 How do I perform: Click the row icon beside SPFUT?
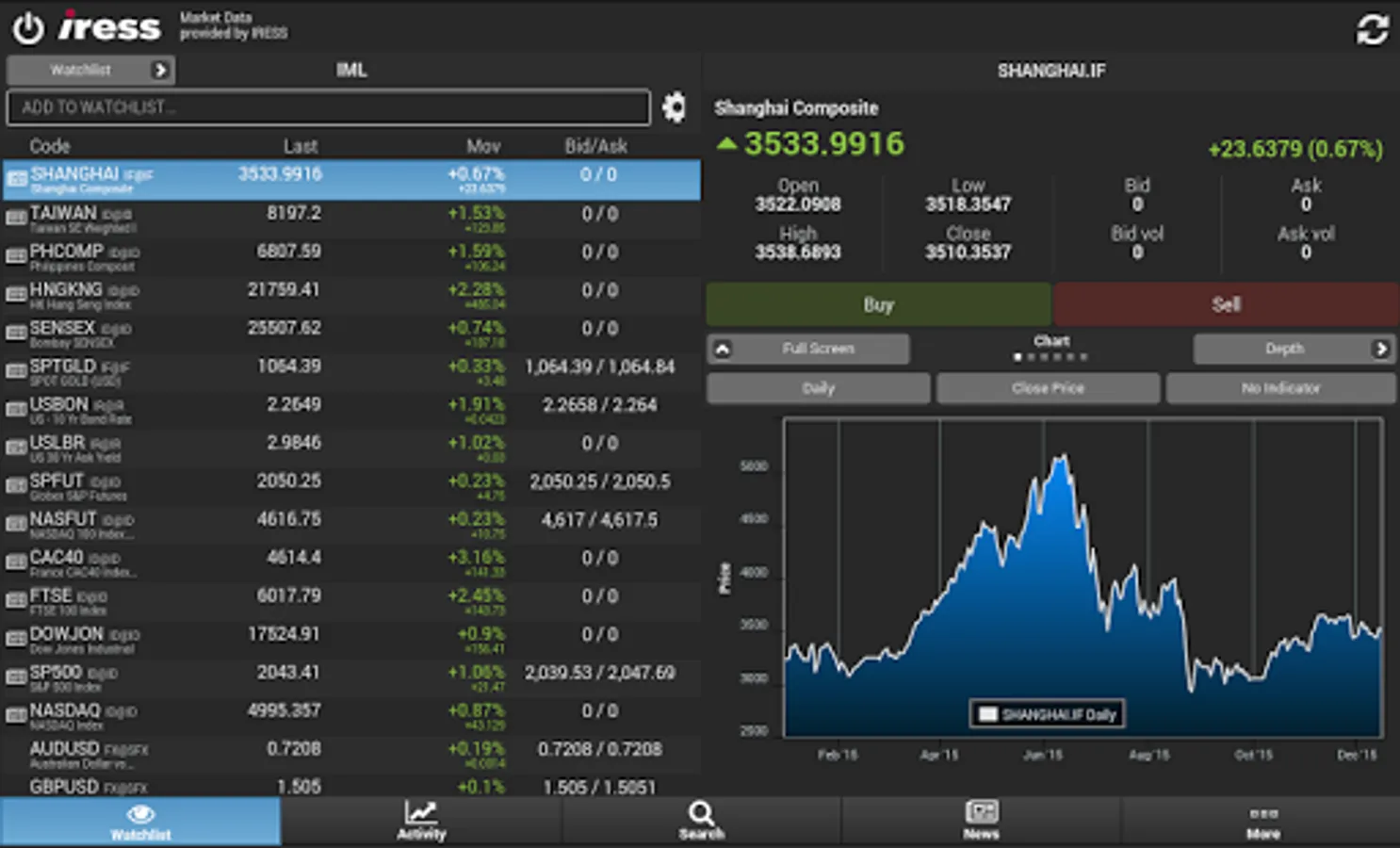tap(16, 485)
